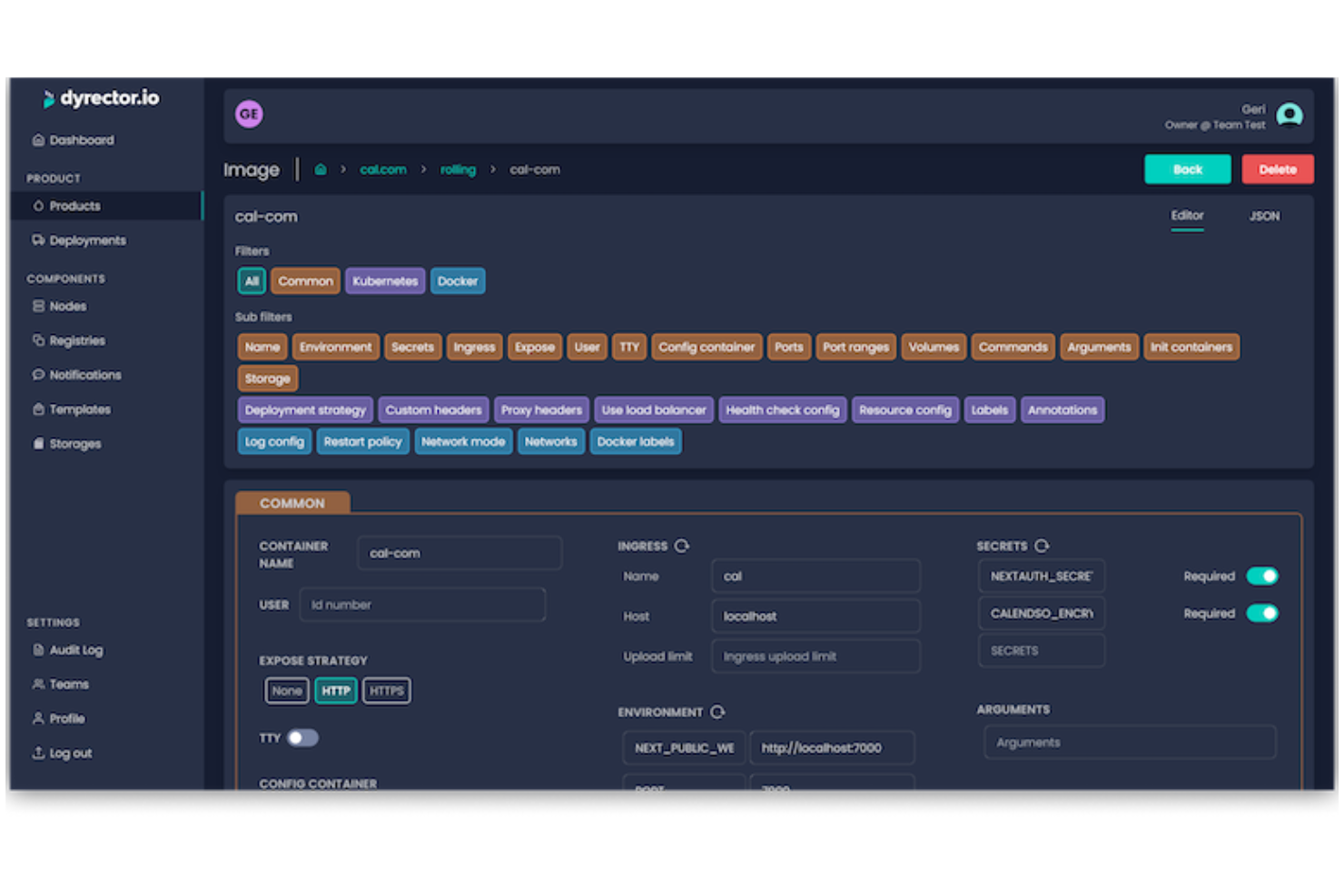Open Notifications from the components menu

[x=84, y=375]
